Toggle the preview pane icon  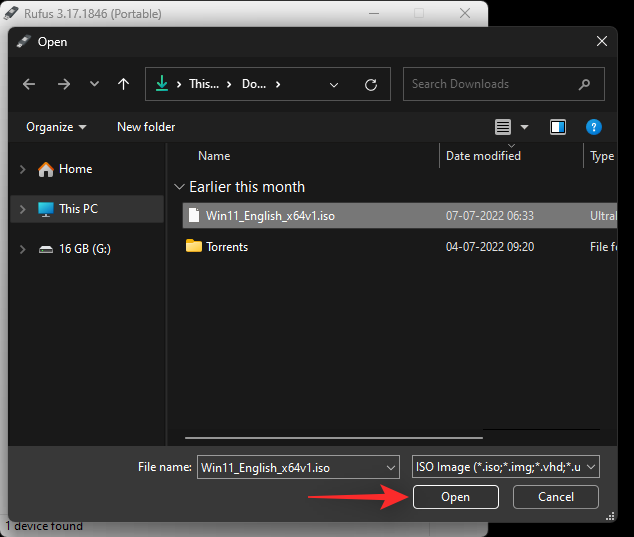coord(558,127)
